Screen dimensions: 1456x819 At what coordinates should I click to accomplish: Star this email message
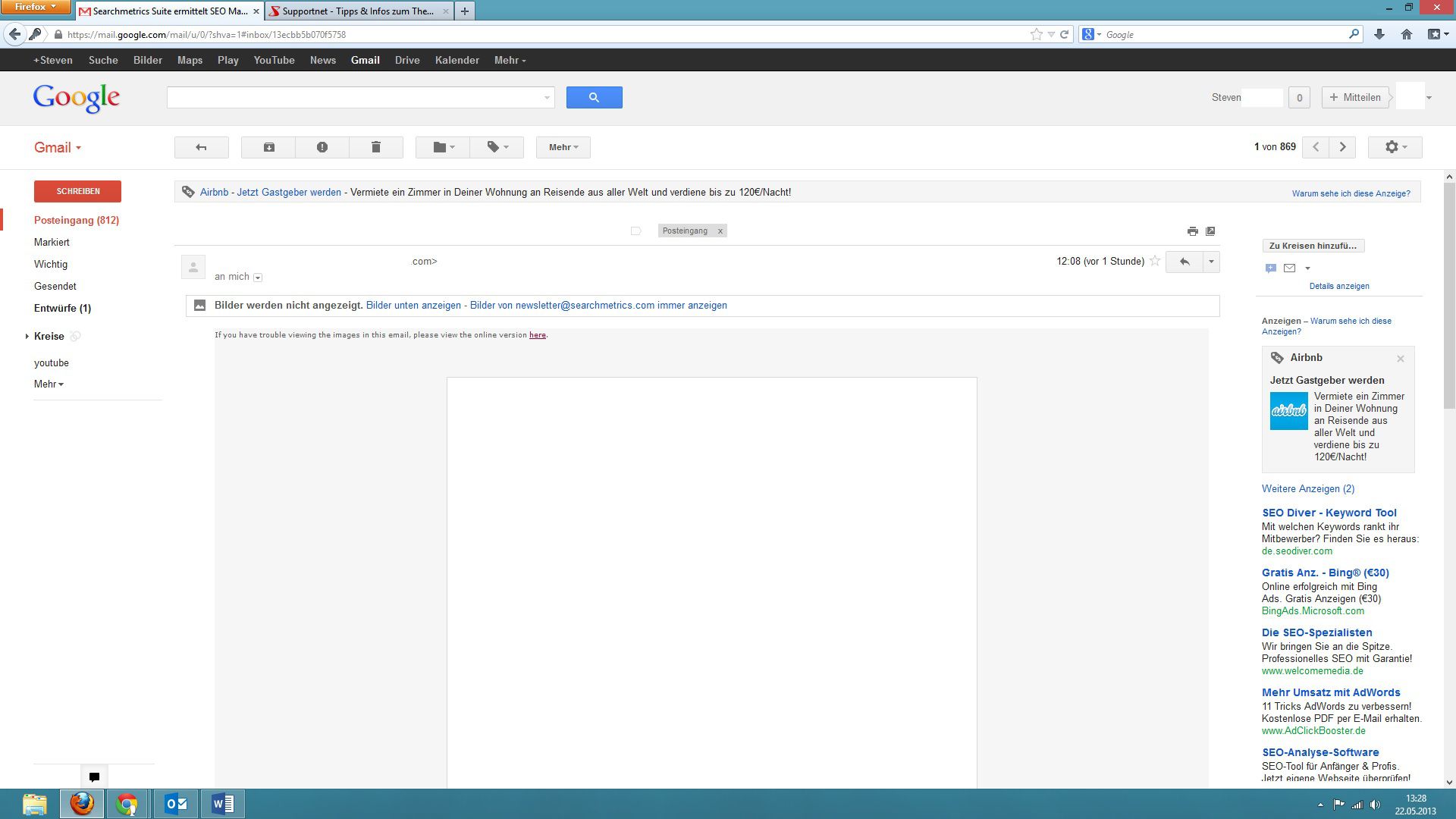click(1155, 262)
